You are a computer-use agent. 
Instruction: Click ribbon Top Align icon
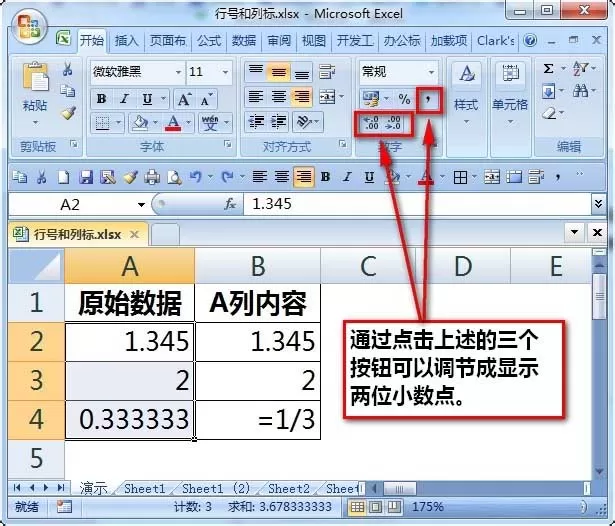[256, 71]
